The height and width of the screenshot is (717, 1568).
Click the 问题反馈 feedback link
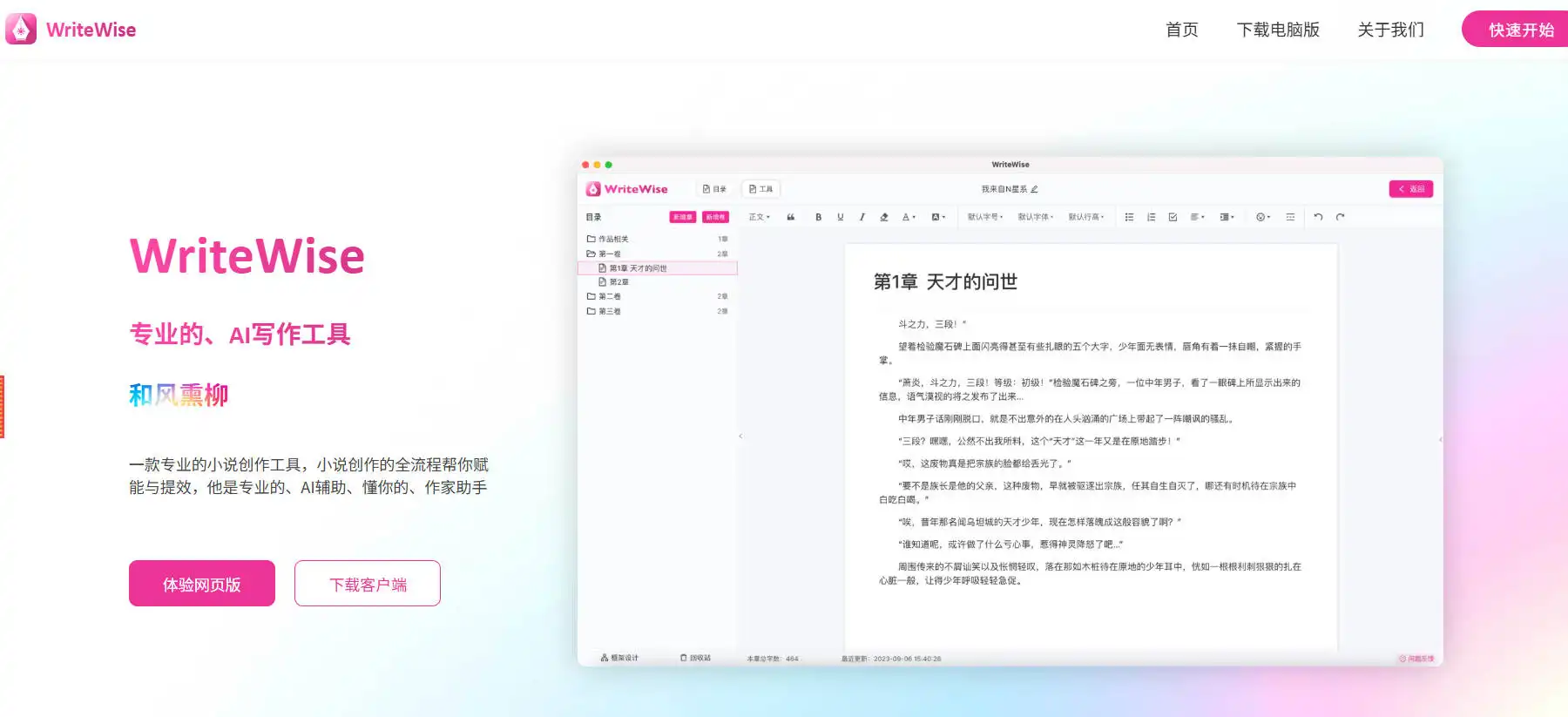click(1416, 659)
